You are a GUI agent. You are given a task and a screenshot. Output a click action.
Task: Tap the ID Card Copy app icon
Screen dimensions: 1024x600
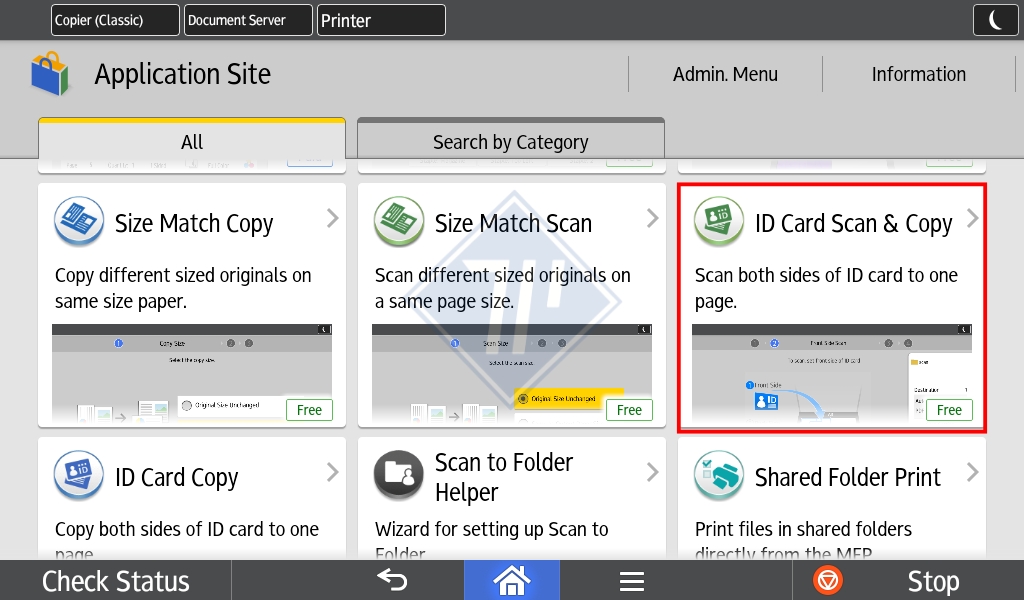tap(78, 476)
